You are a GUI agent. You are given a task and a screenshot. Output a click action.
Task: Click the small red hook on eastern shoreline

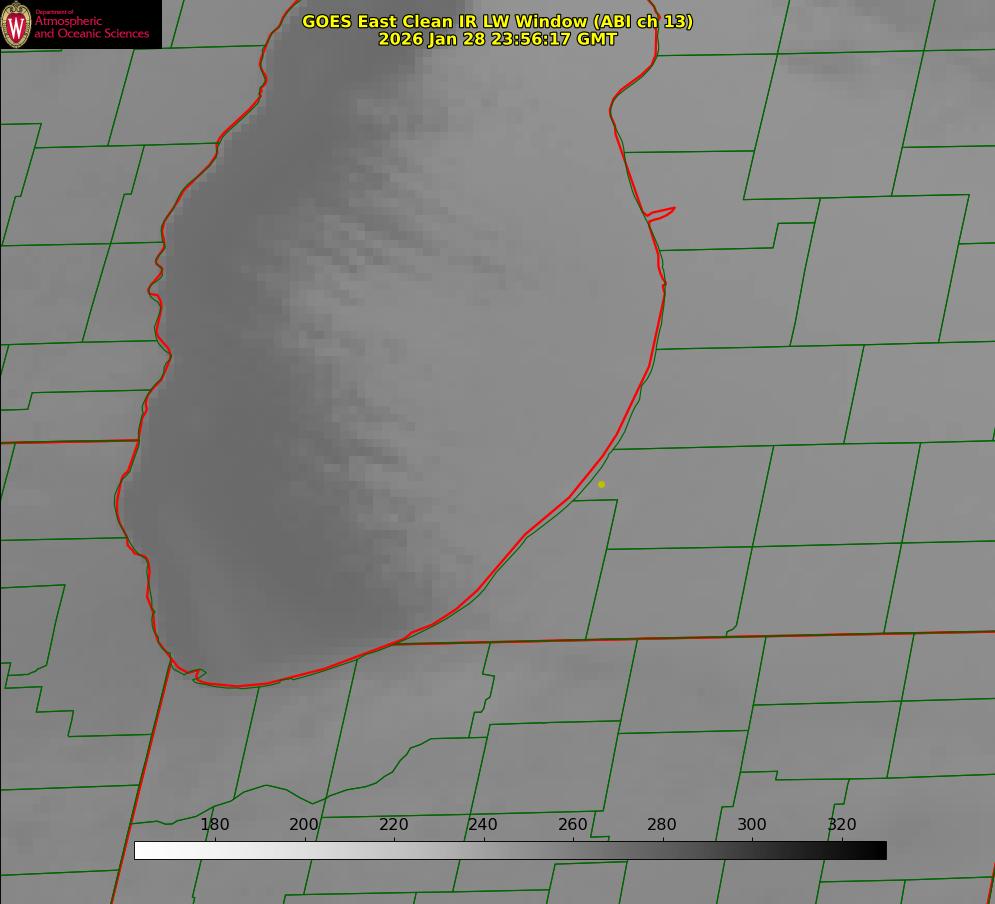pos(662,212)
